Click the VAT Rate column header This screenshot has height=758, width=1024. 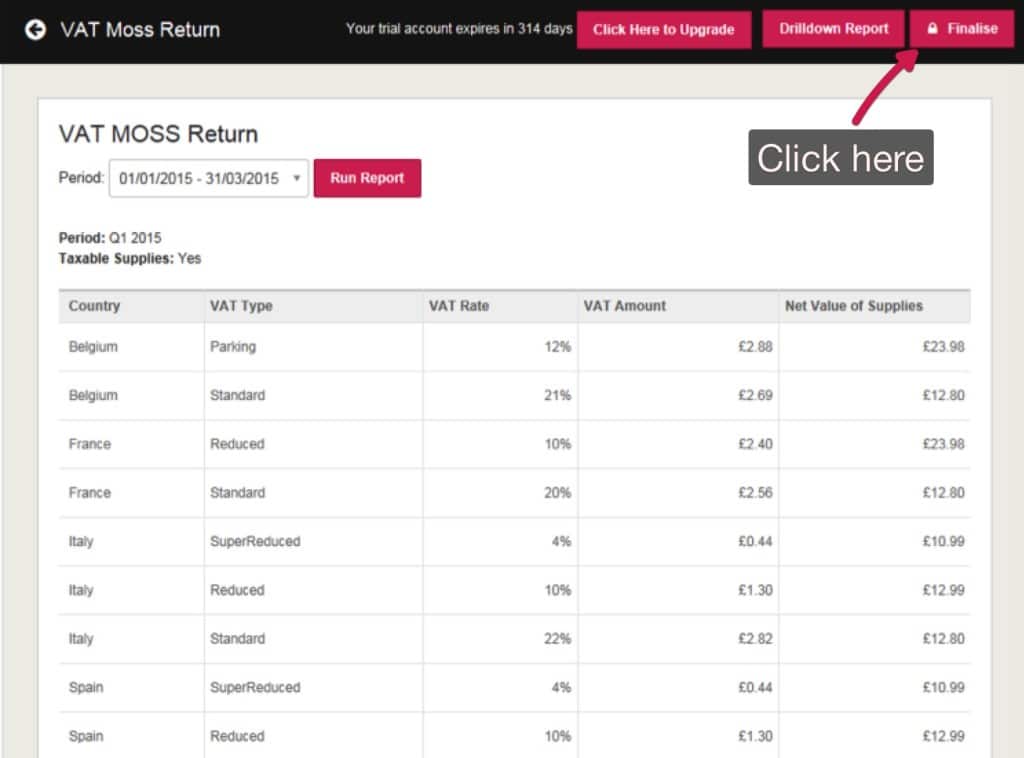point(459,306)
